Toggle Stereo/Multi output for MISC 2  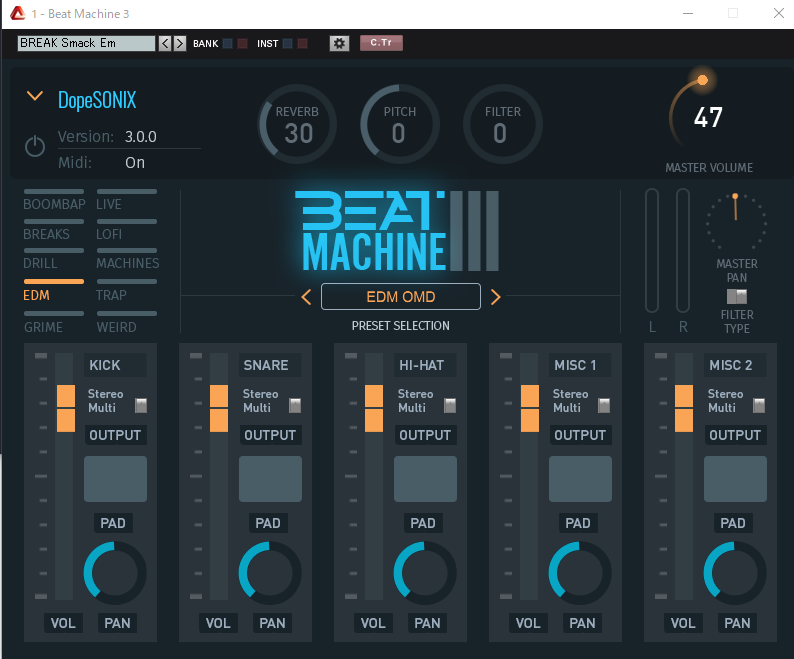point(759,405)
